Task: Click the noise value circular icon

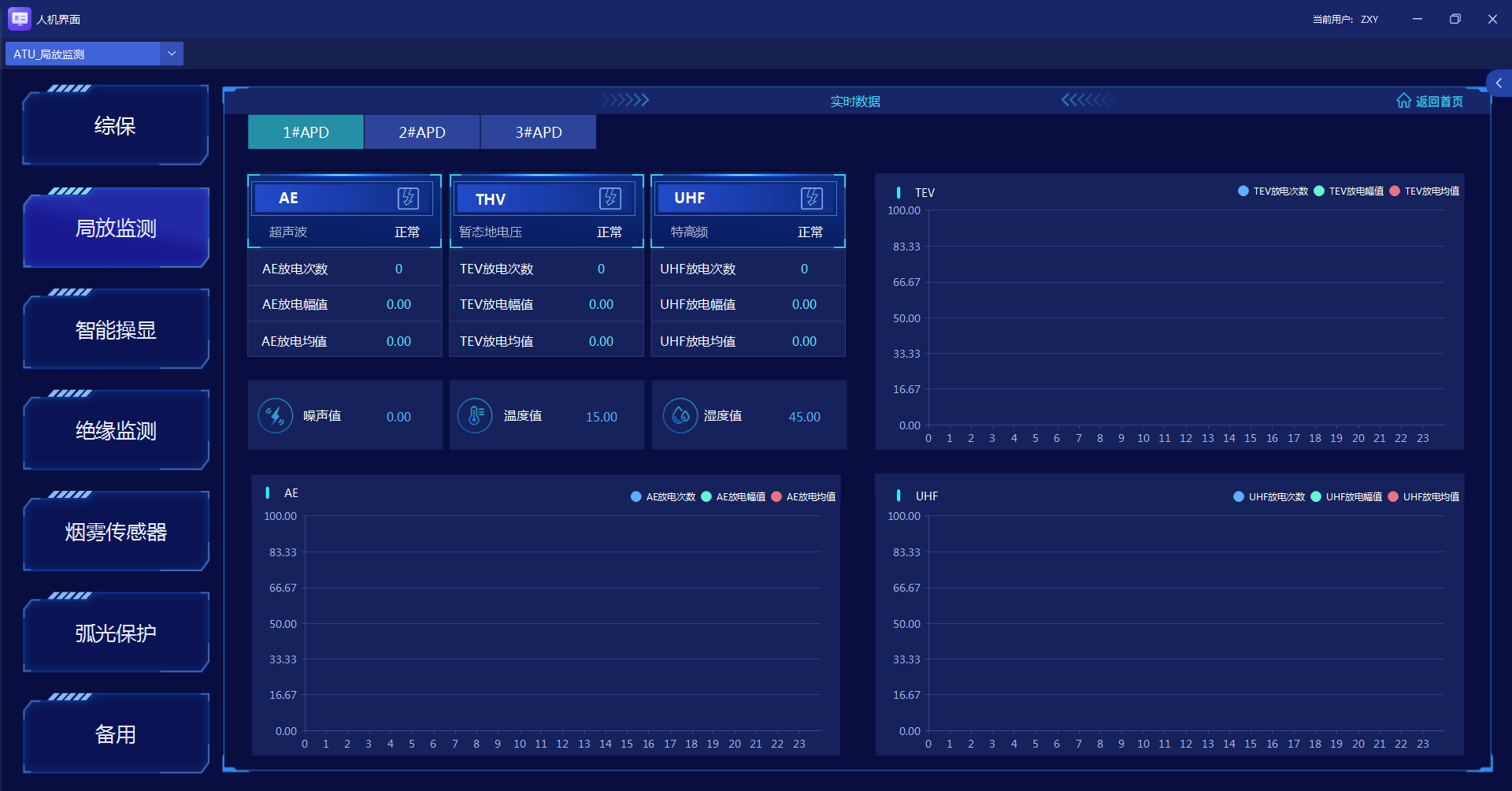Action: (276, 416)
